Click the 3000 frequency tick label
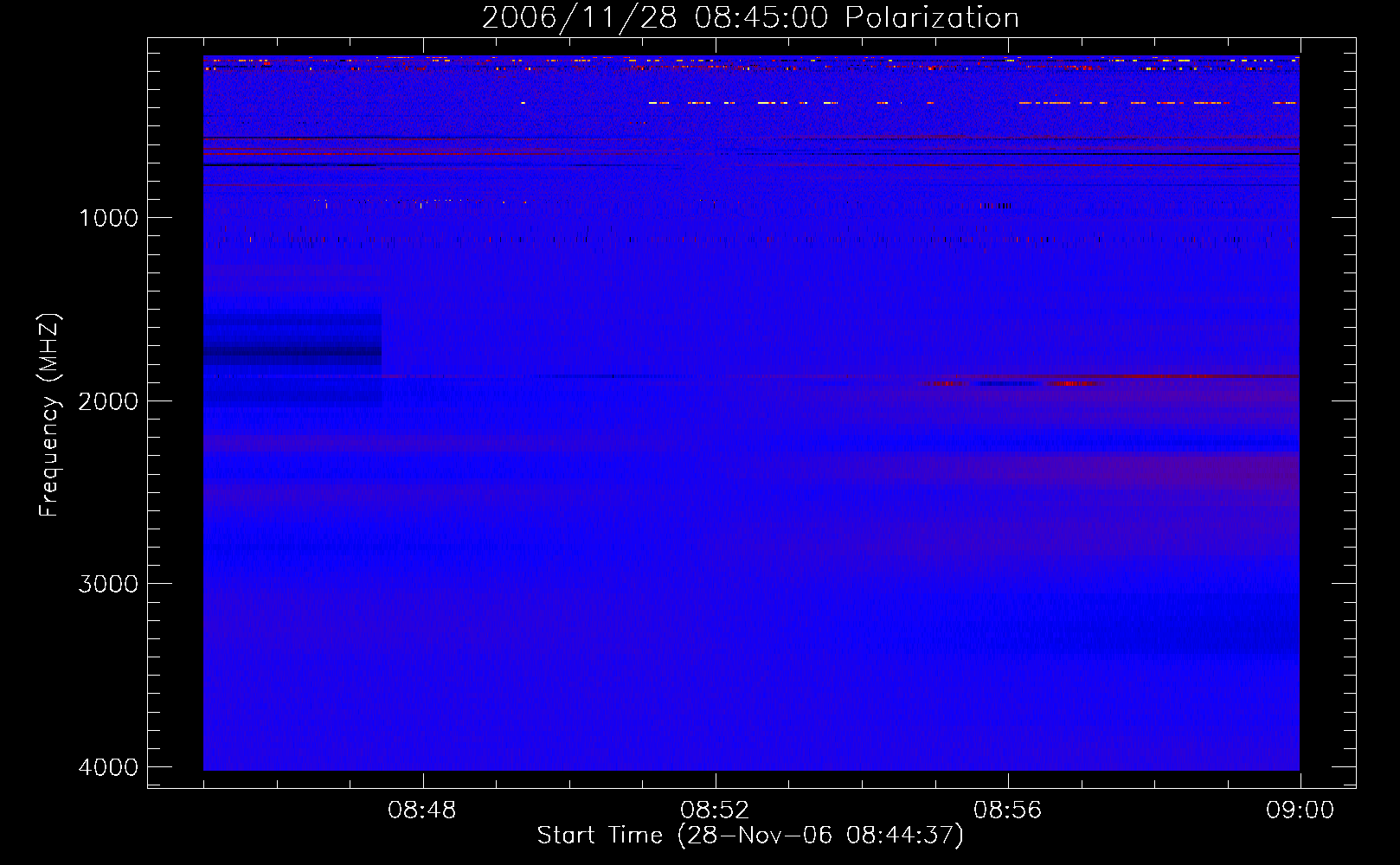Viewport: 1400px width, 865px height. click(x=108, y=584)
